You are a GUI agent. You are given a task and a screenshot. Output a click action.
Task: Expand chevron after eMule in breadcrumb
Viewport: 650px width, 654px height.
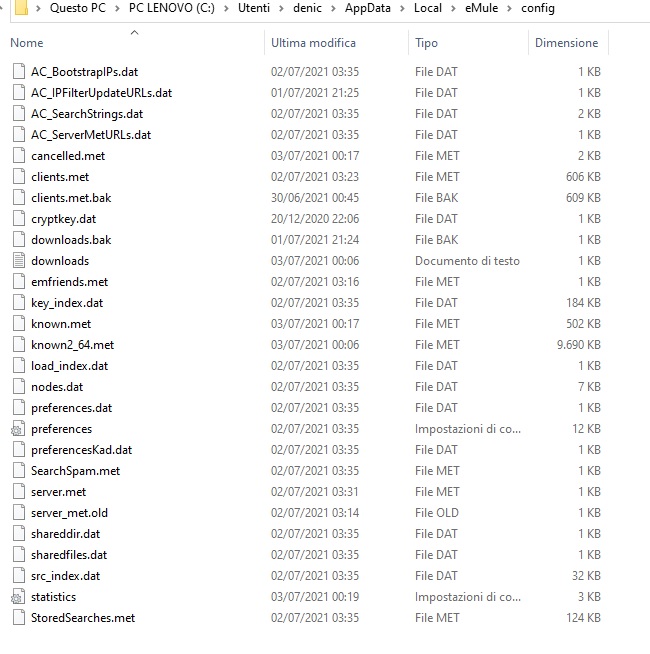coord(509,8)
